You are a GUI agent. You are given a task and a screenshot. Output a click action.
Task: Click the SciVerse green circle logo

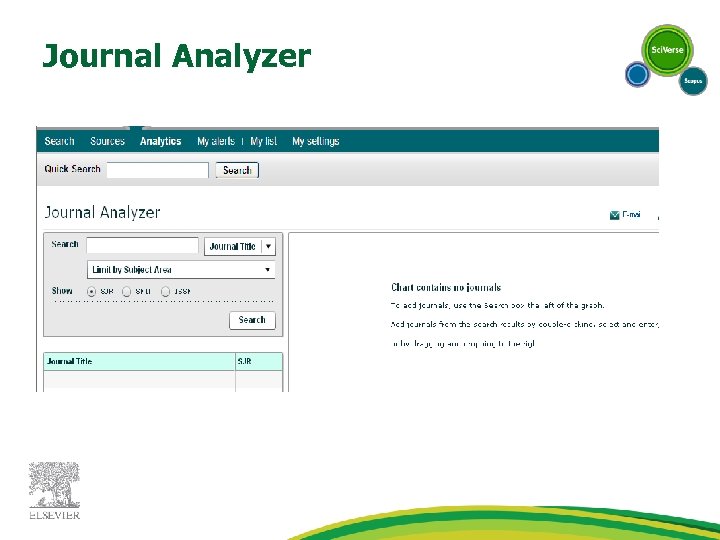pyautogui.click(x=667, y=50)
